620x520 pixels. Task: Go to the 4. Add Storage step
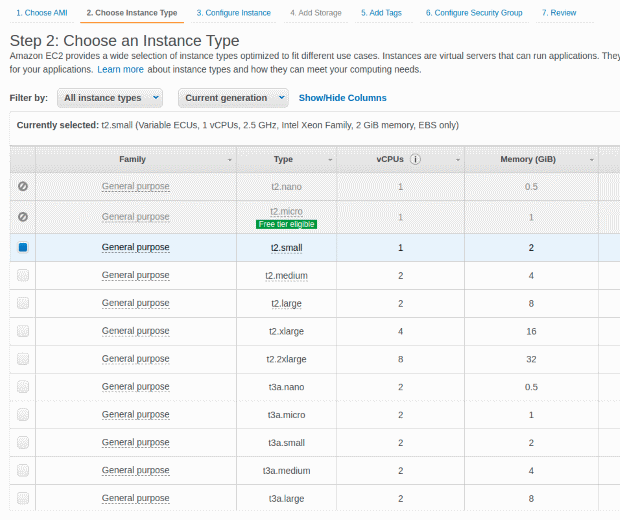[316, 13]
